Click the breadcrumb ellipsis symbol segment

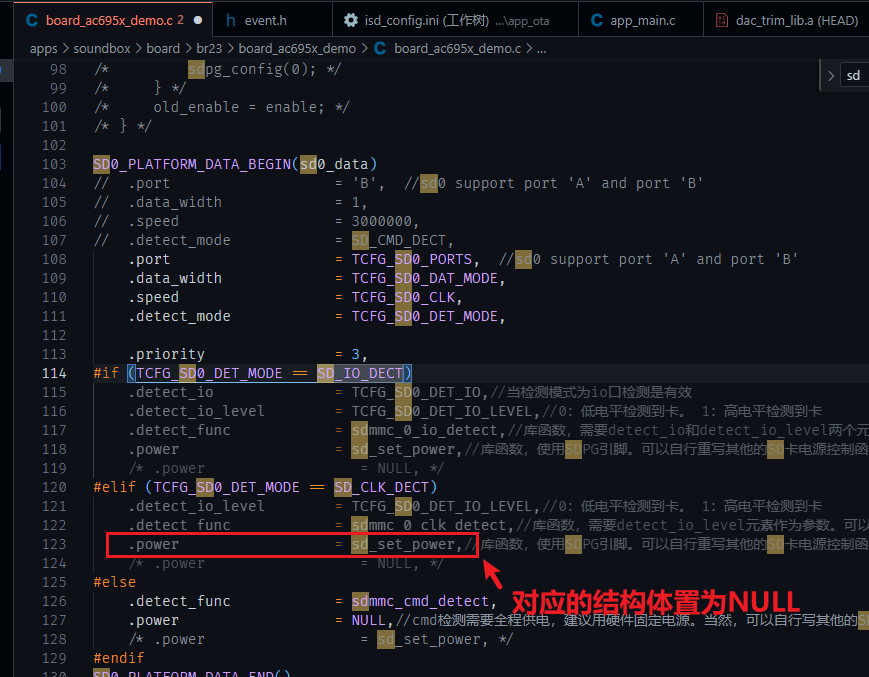click(541, 49)
